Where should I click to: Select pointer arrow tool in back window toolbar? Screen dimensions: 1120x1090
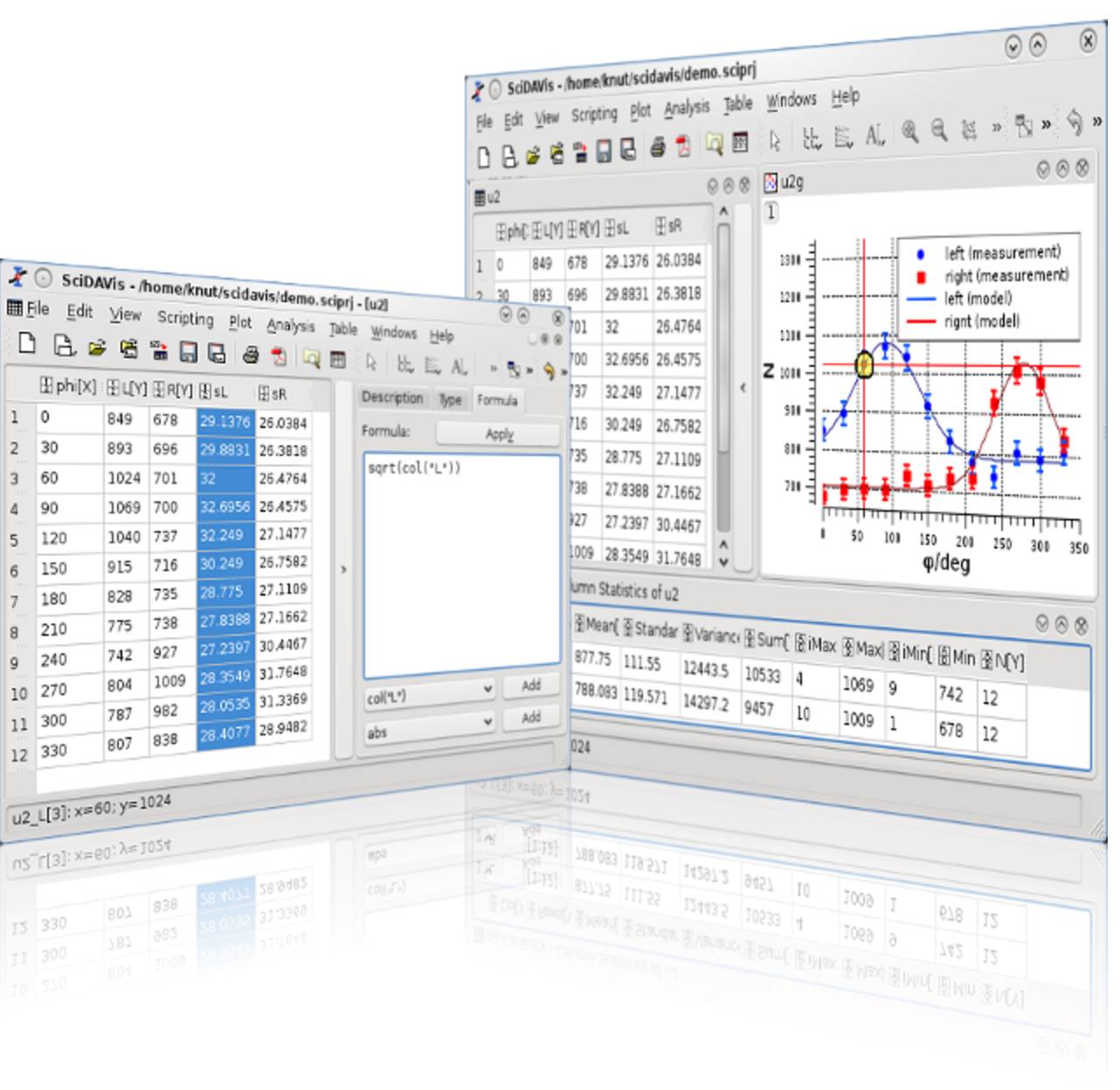pos(775,140)
